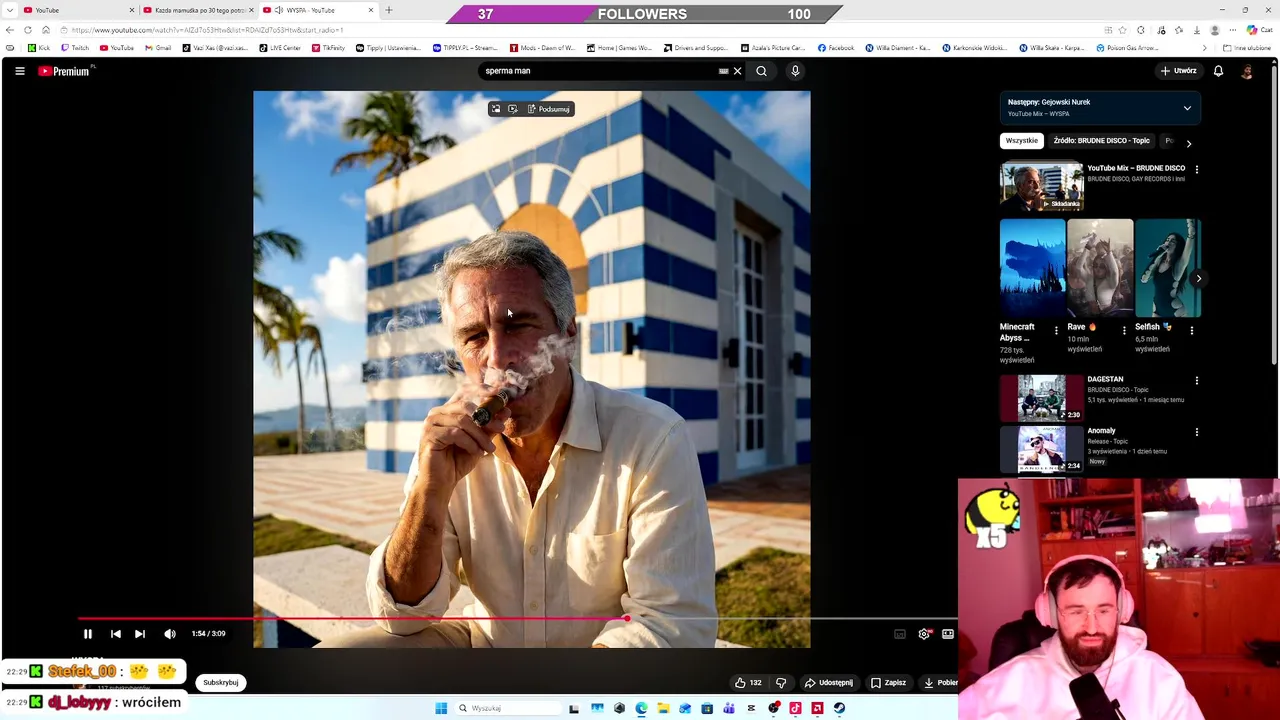Open options menu for DAGESTAN video
1280x720 pixels.
[x=1196, y=381]
